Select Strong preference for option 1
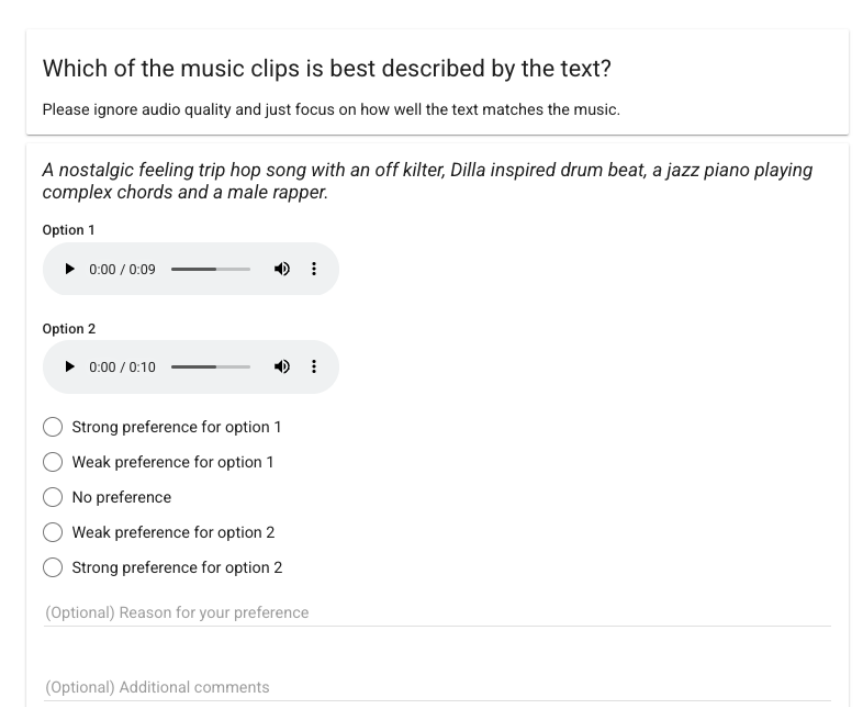This screenshot has height=707, width=857. [52, 428]
